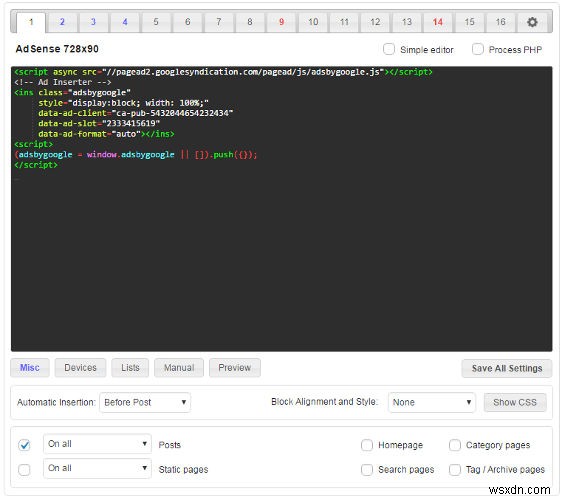Click the adsbygoogle push code line

(x=136, y=155)
